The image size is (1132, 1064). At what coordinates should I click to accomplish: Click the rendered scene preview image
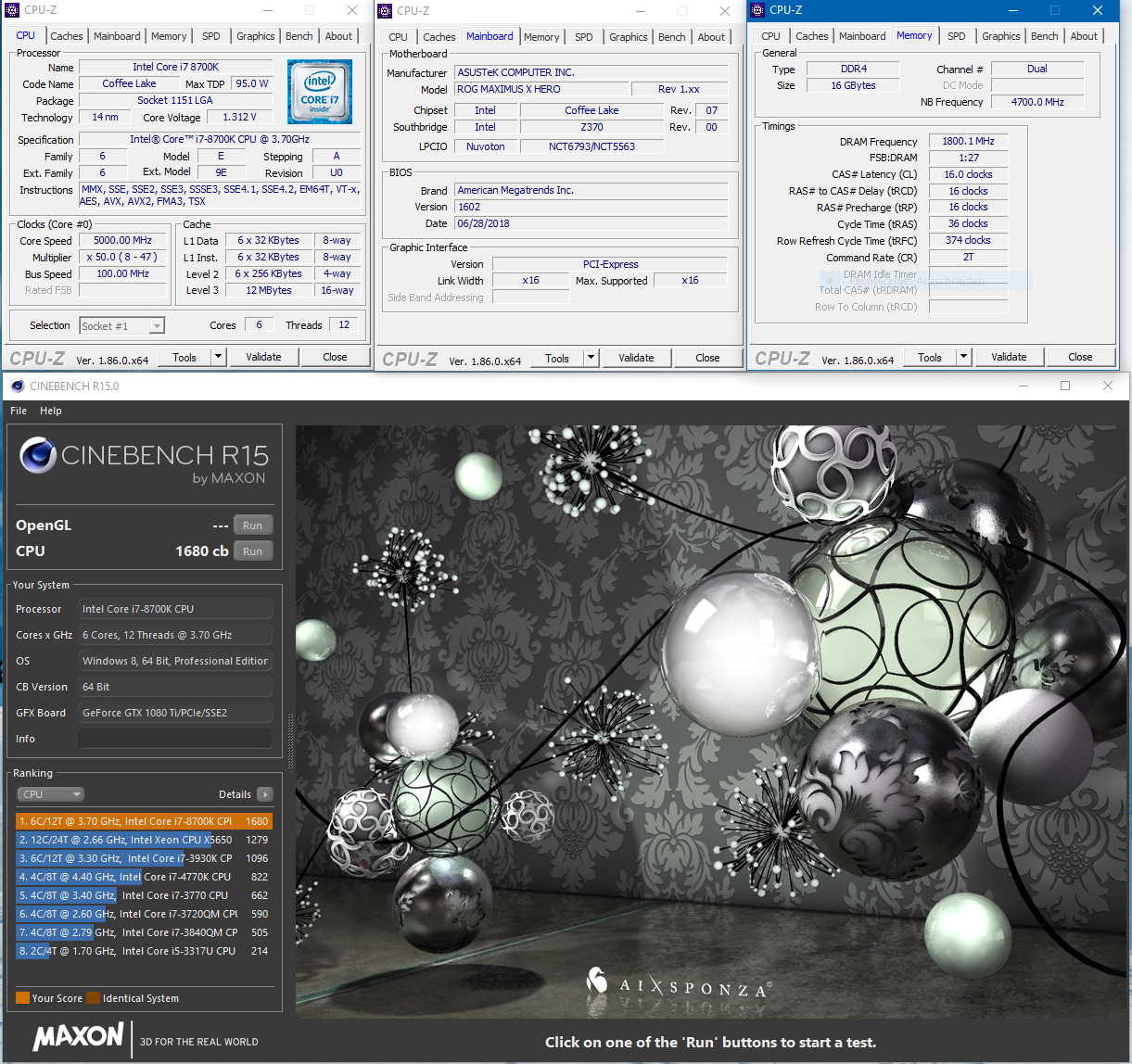(x=711, y=722)
